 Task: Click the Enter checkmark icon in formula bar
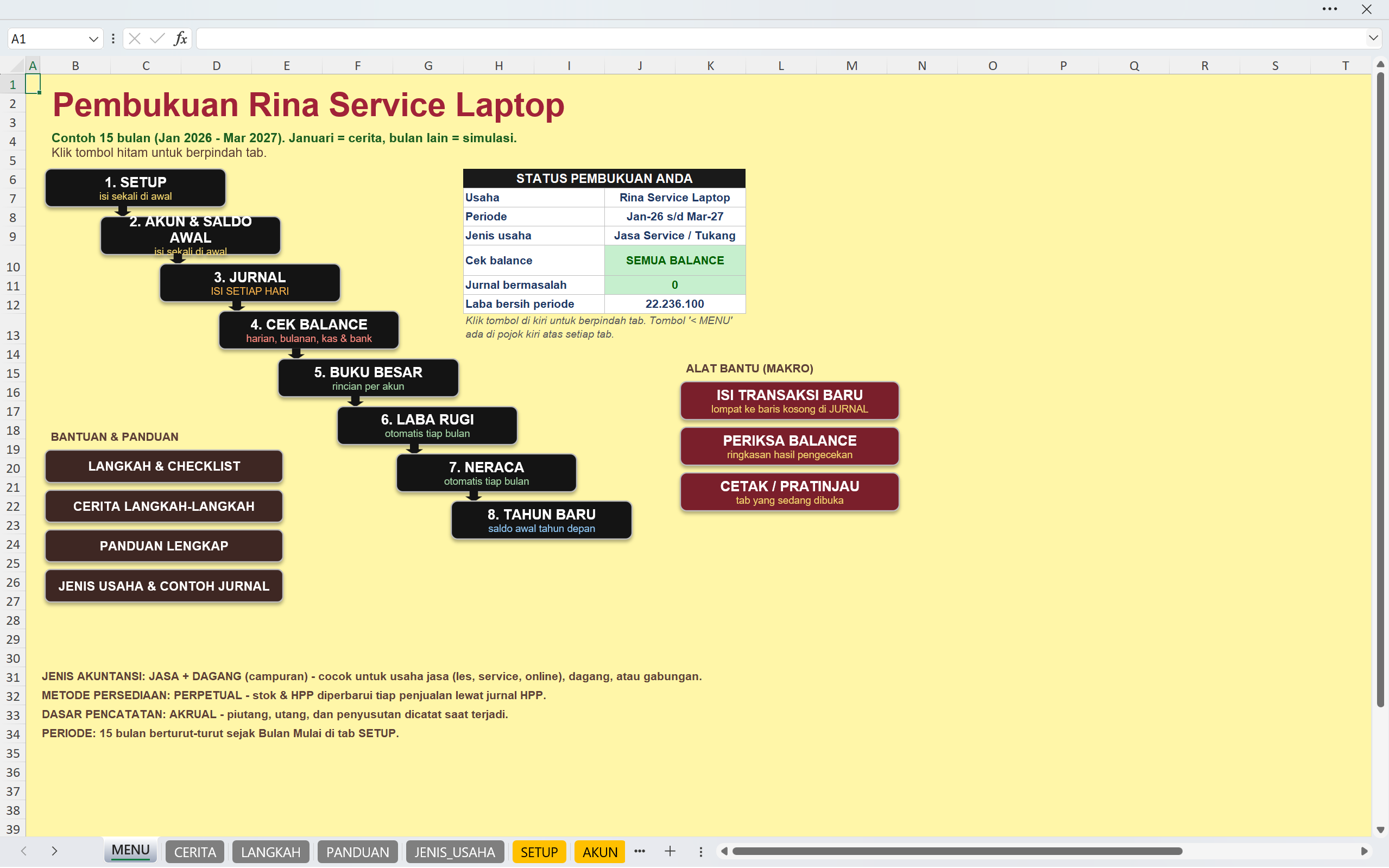157,39
